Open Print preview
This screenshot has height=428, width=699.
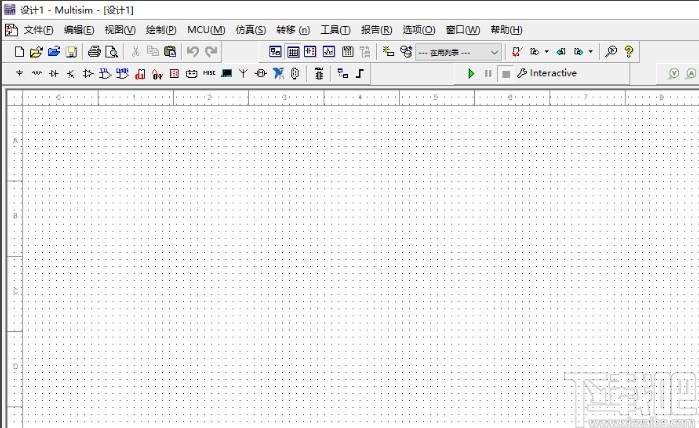pyautogui.click(x=111, y=52)
